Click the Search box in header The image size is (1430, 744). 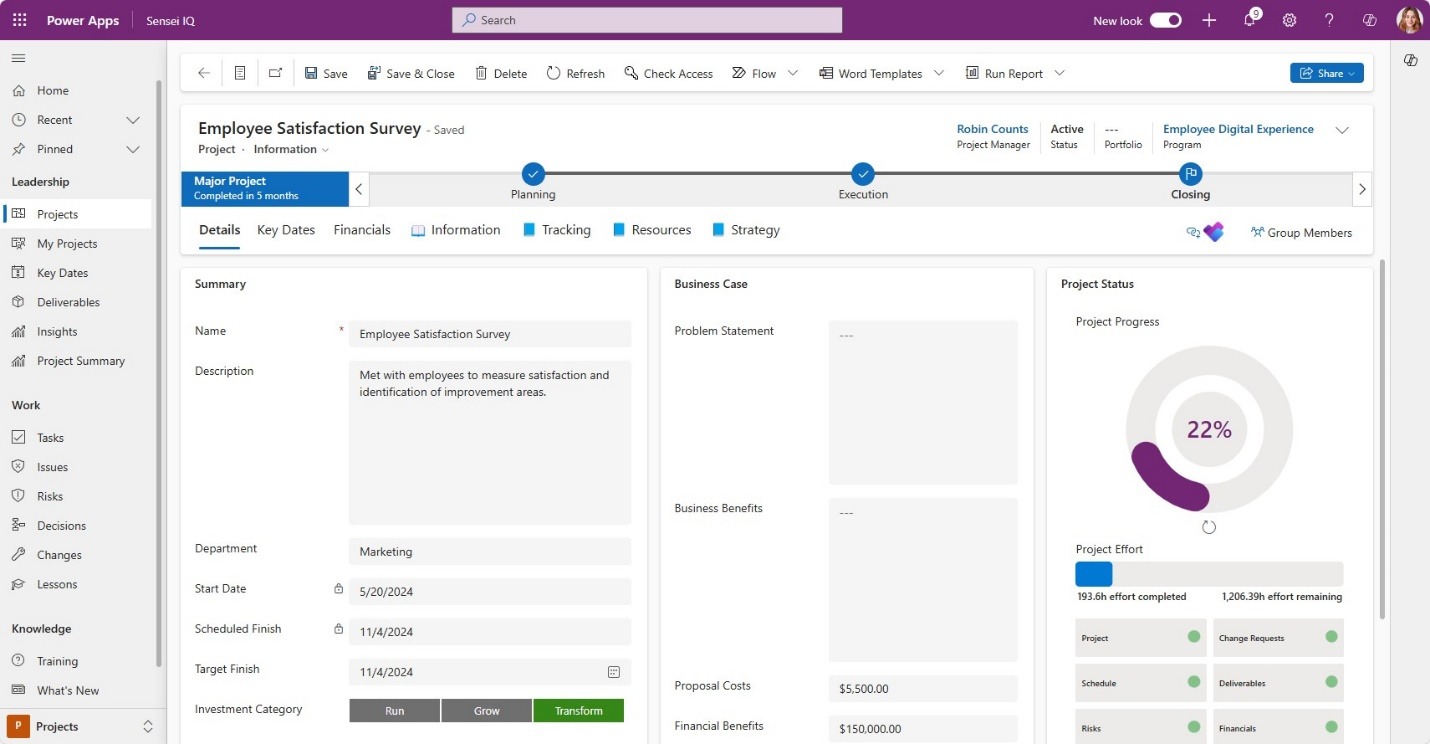647,20
